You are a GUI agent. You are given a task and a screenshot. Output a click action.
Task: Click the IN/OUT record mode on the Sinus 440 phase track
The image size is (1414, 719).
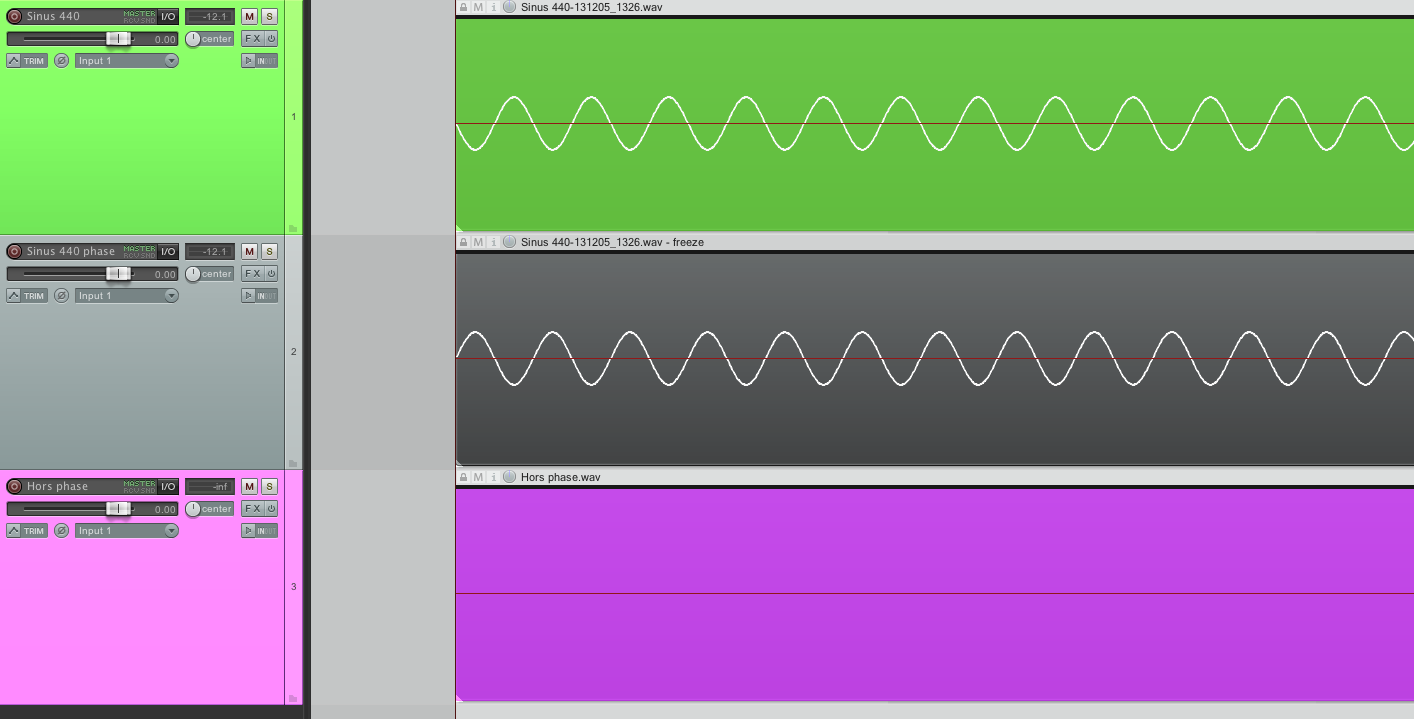click(x=267, y=295)
